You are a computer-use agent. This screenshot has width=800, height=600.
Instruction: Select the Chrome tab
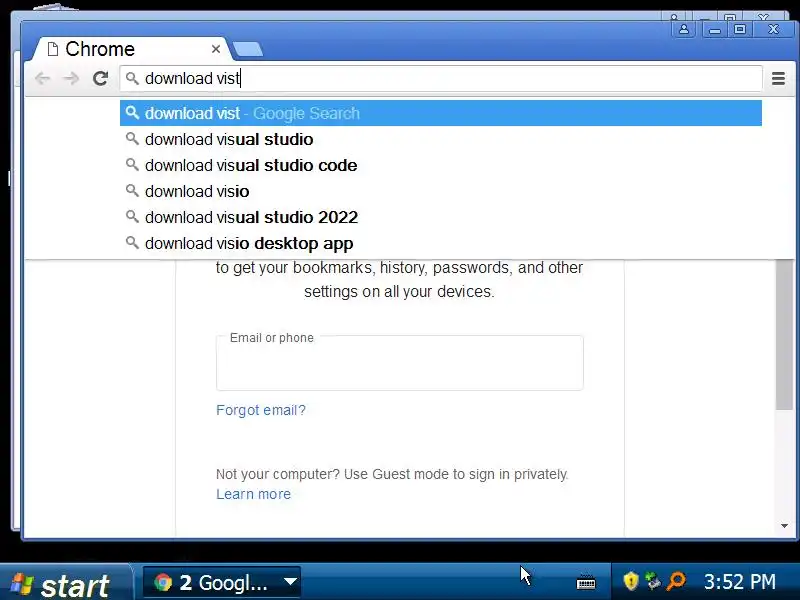[130, 49]
